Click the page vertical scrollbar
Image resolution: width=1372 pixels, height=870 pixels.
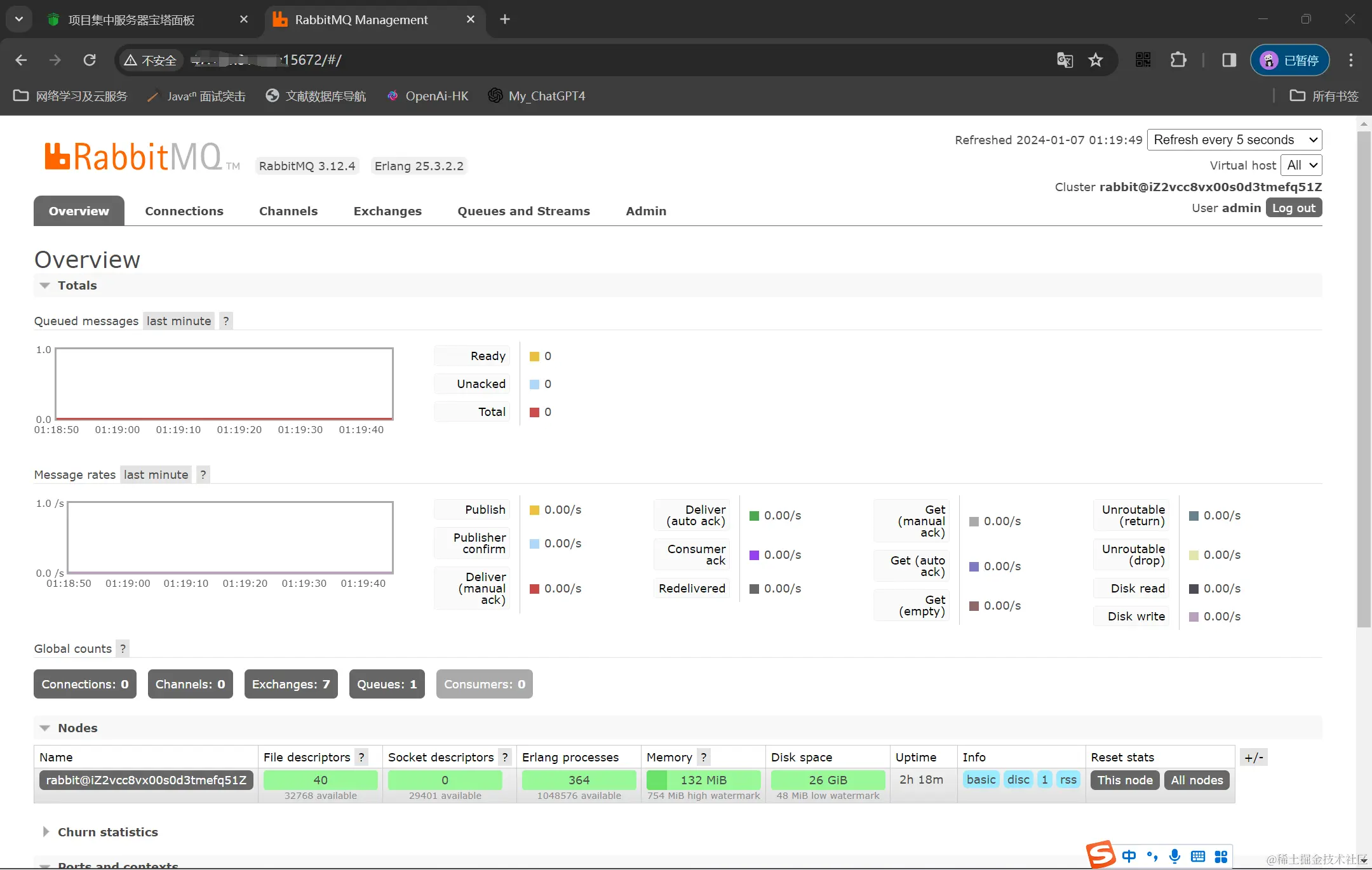click(1363, 379)
